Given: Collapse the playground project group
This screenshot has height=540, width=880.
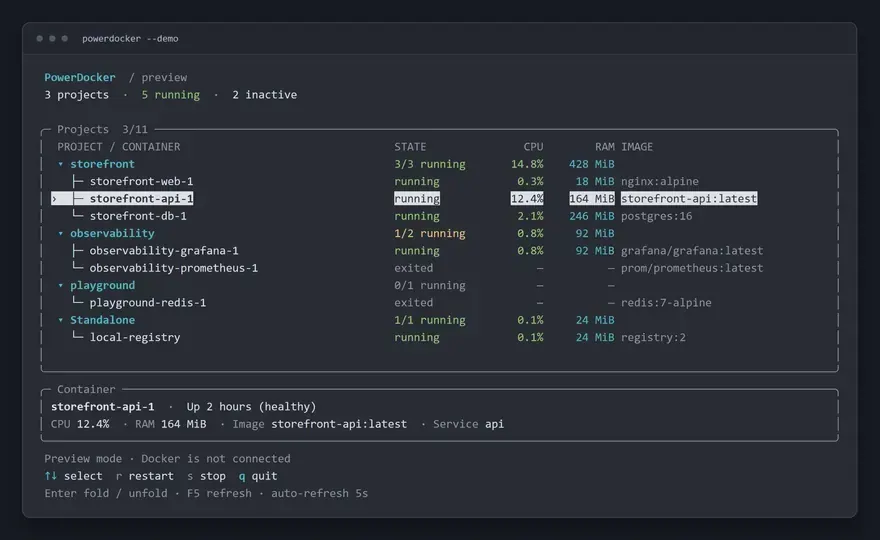Looking at the screenshot, I should [x=61, y=286].
